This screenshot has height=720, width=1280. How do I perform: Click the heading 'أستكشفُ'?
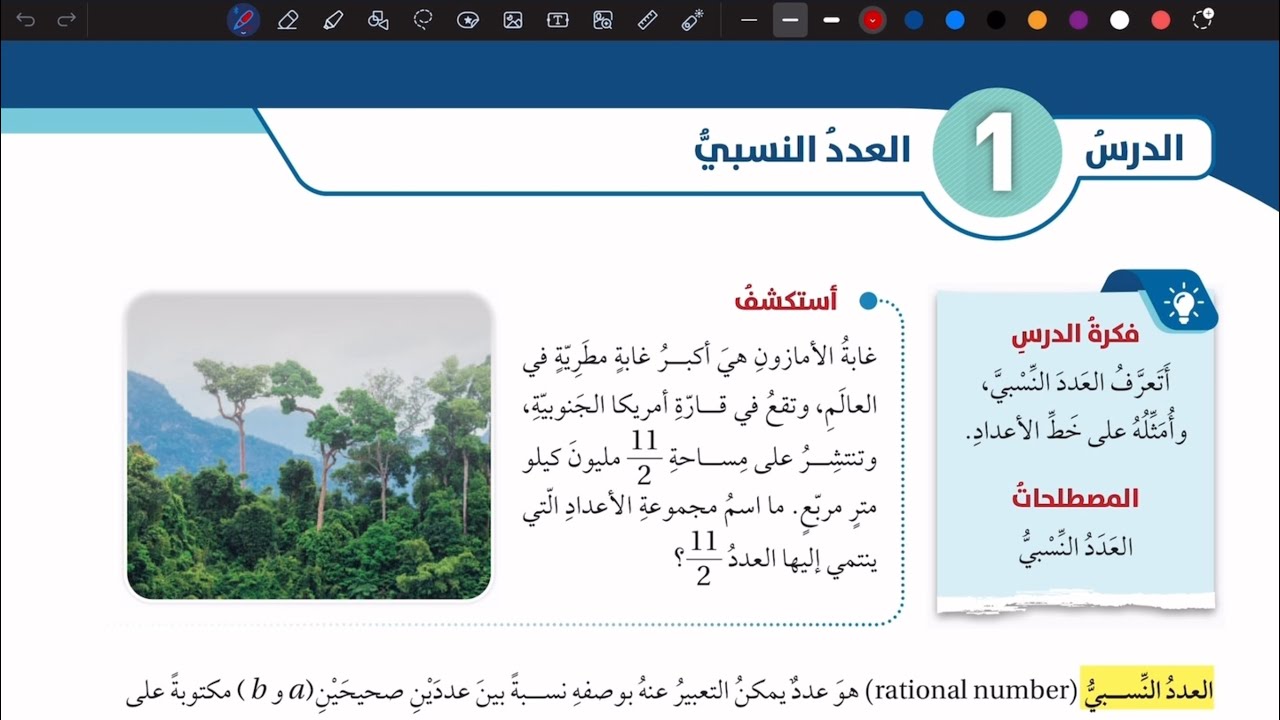(786, 299)
